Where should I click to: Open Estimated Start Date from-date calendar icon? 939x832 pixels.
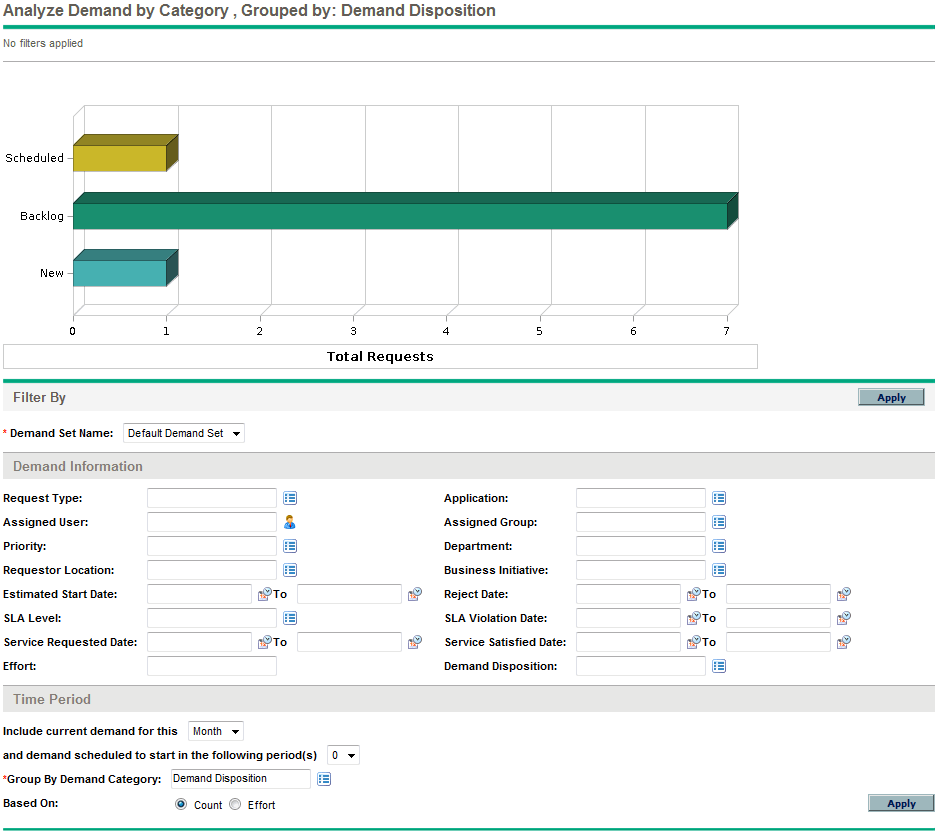[x=265, y=594]
